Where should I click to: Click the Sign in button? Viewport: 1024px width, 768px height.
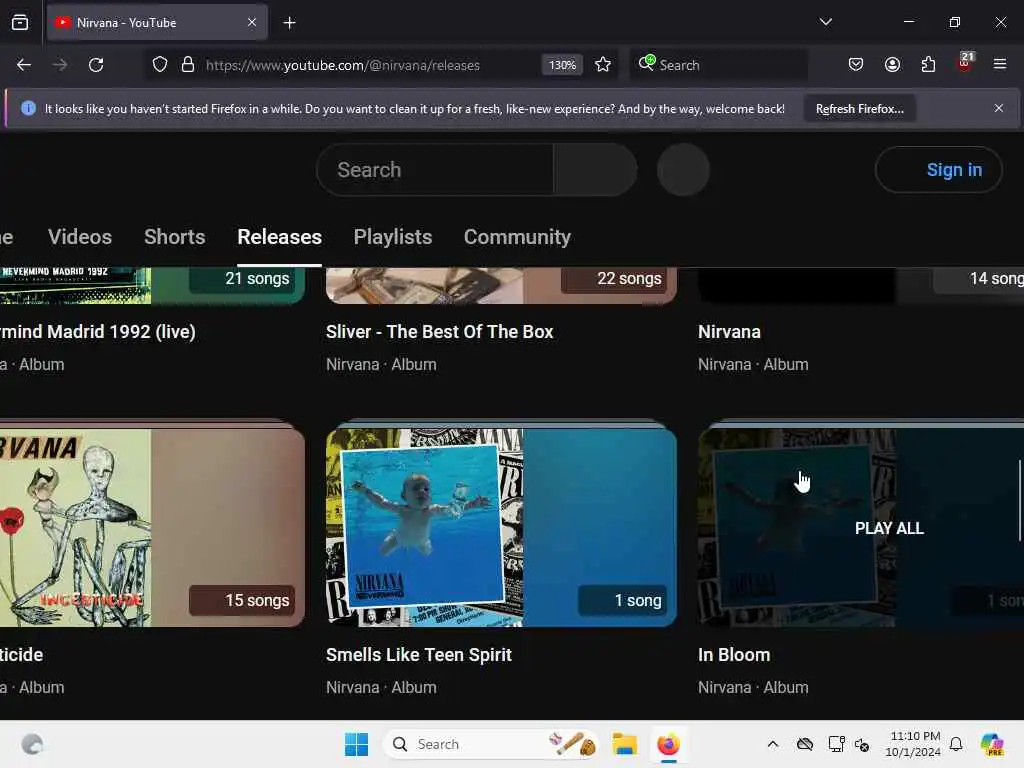coord(938,170)
